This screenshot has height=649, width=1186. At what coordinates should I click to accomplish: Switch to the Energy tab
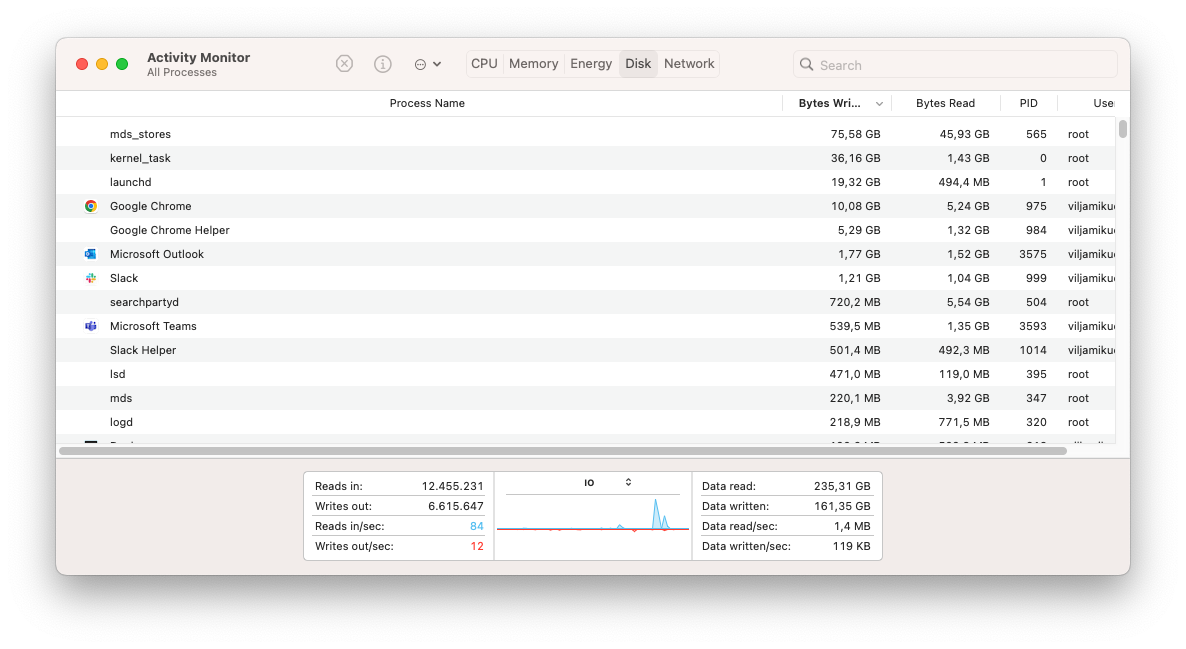coord(591,64)
